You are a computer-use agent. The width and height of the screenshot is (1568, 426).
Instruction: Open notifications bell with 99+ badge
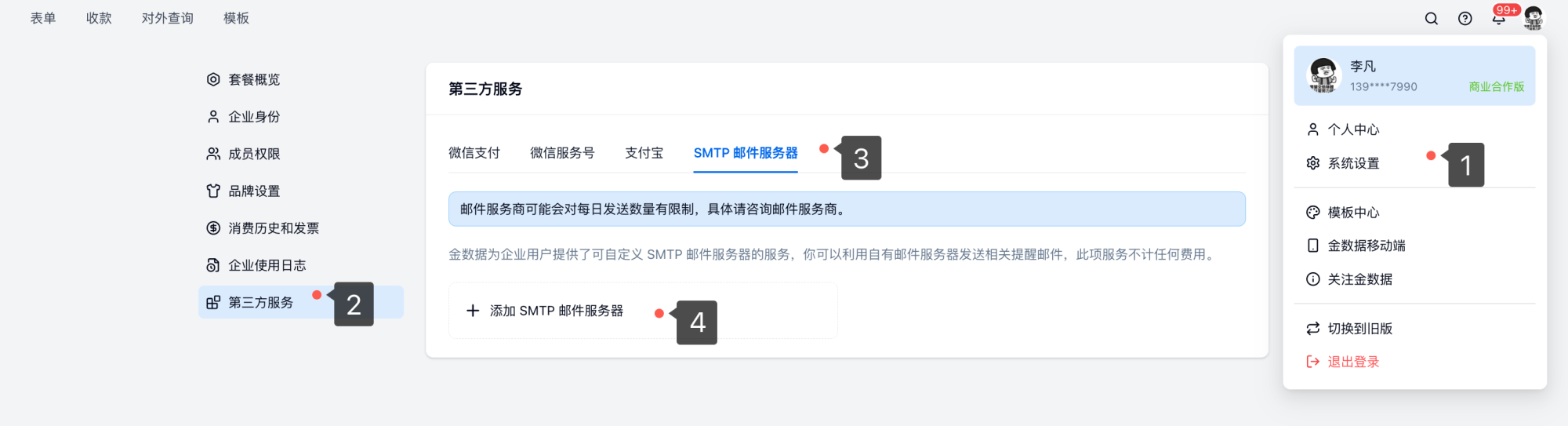click(x=1498, y=19)
